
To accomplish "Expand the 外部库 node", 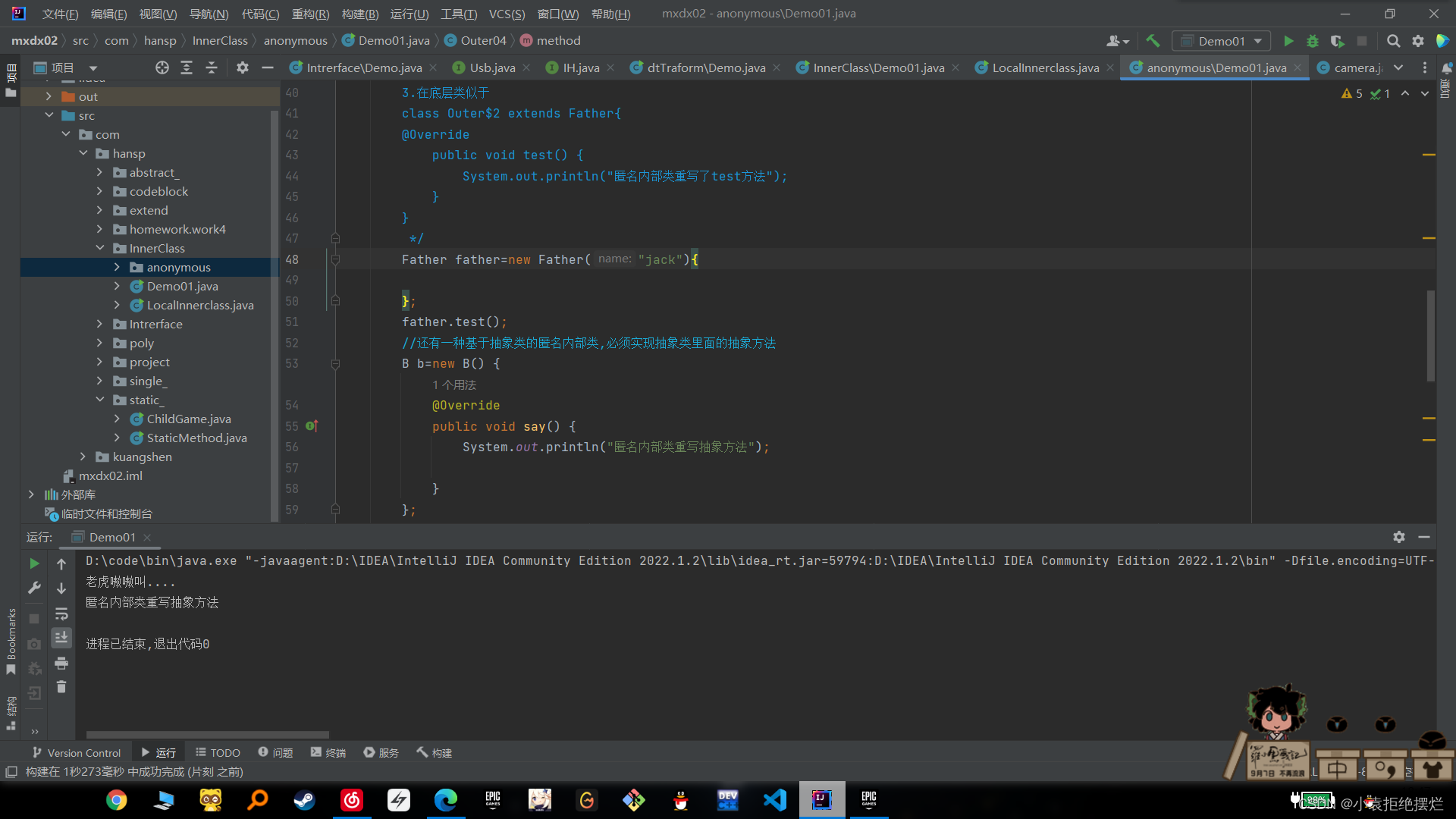I will pos(31,494).
